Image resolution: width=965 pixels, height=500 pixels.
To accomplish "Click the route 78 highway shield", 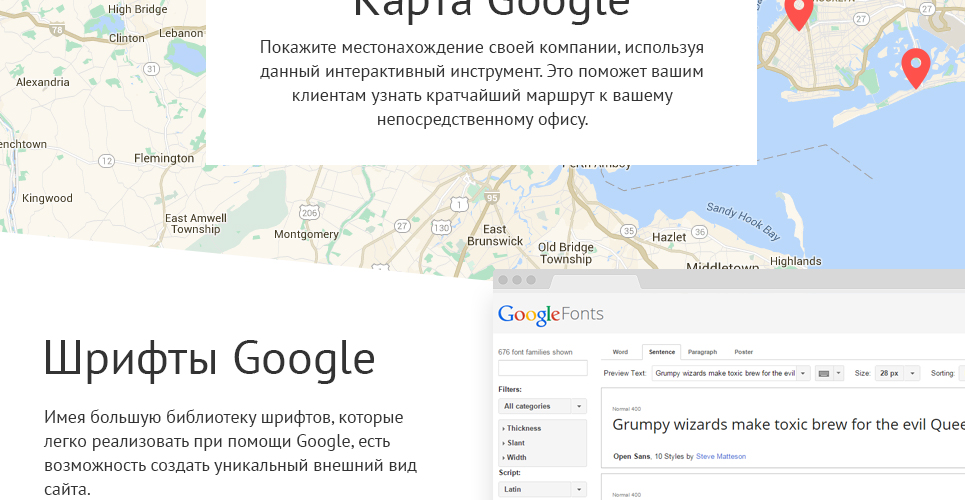I will (58, 29).
